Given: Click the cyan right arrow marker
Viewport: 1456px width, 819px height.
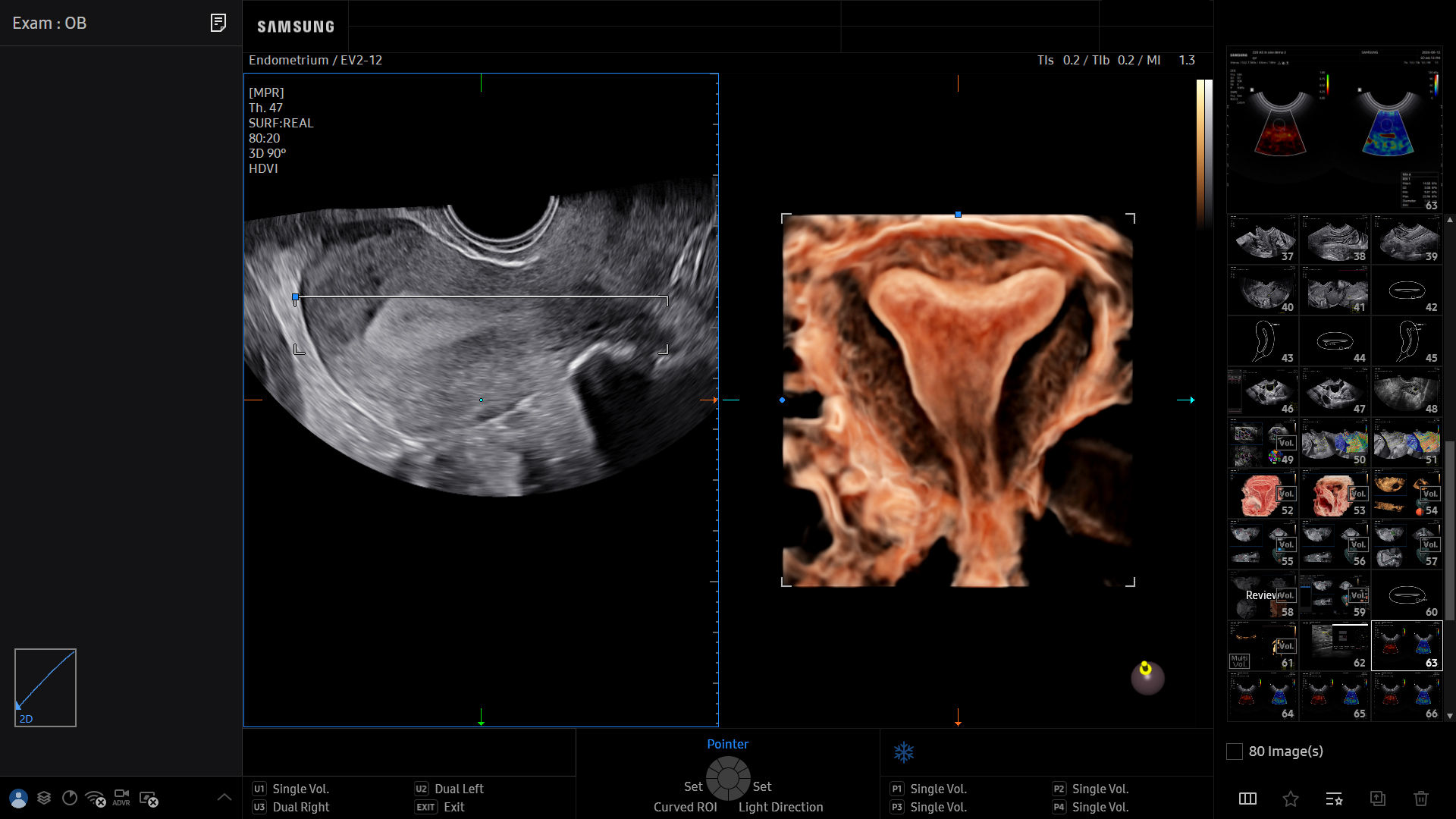Looking at the screenshot, I should point(1186,400).
